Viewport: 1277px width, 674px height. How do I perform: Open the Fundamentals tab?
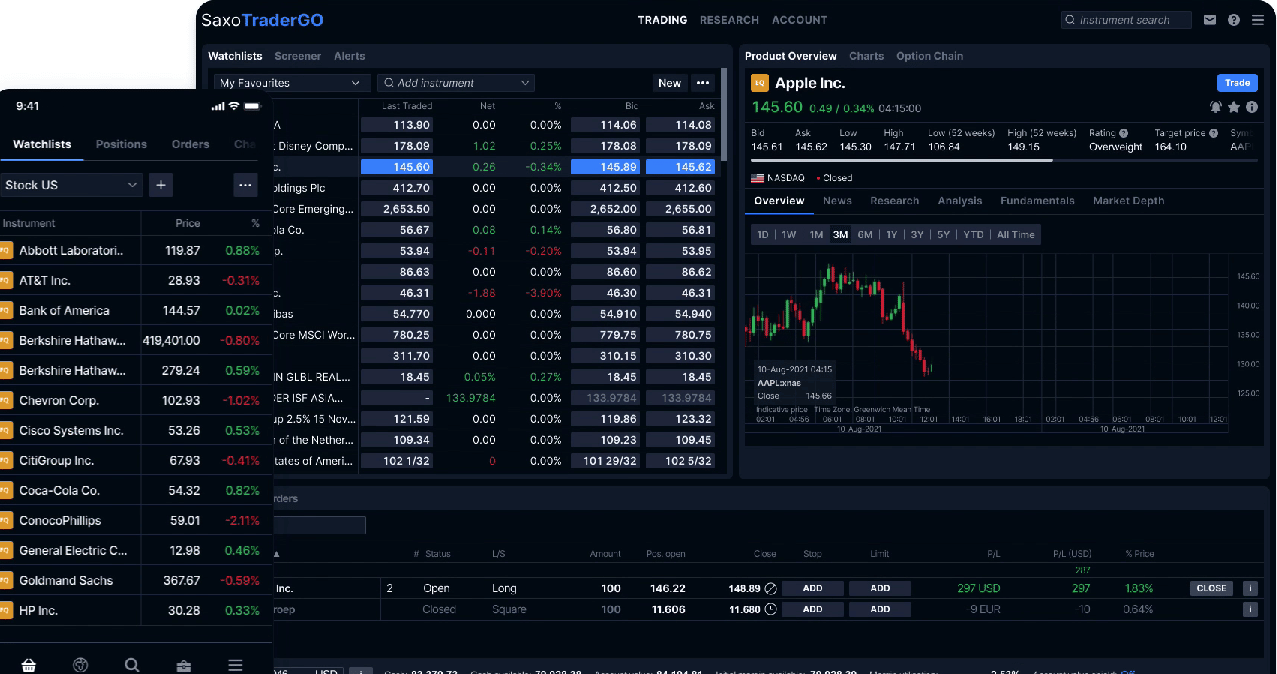[x=1037, y=201]
